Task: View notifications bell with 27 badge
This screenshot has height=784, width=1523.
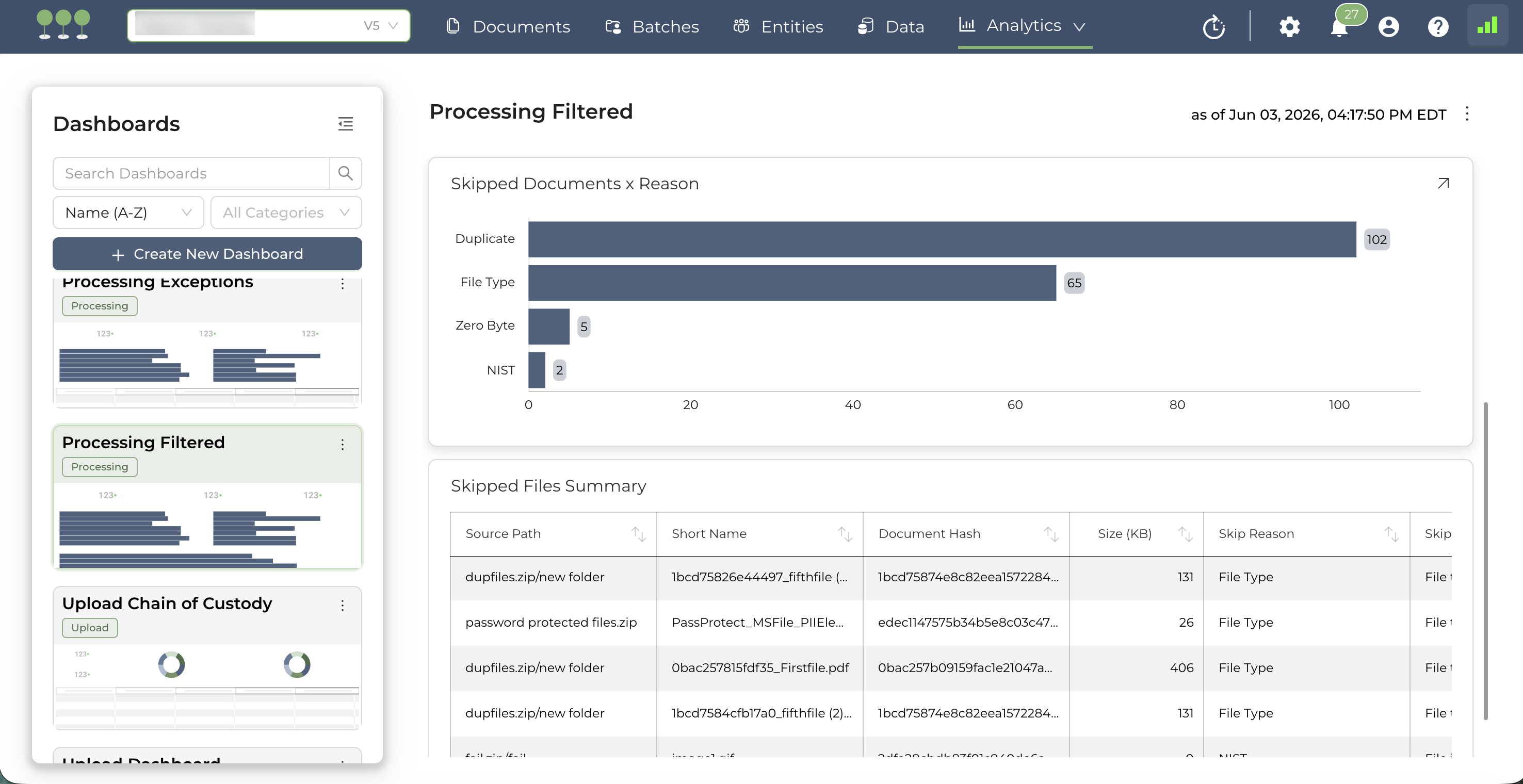Action: (x=1339, y=27)
